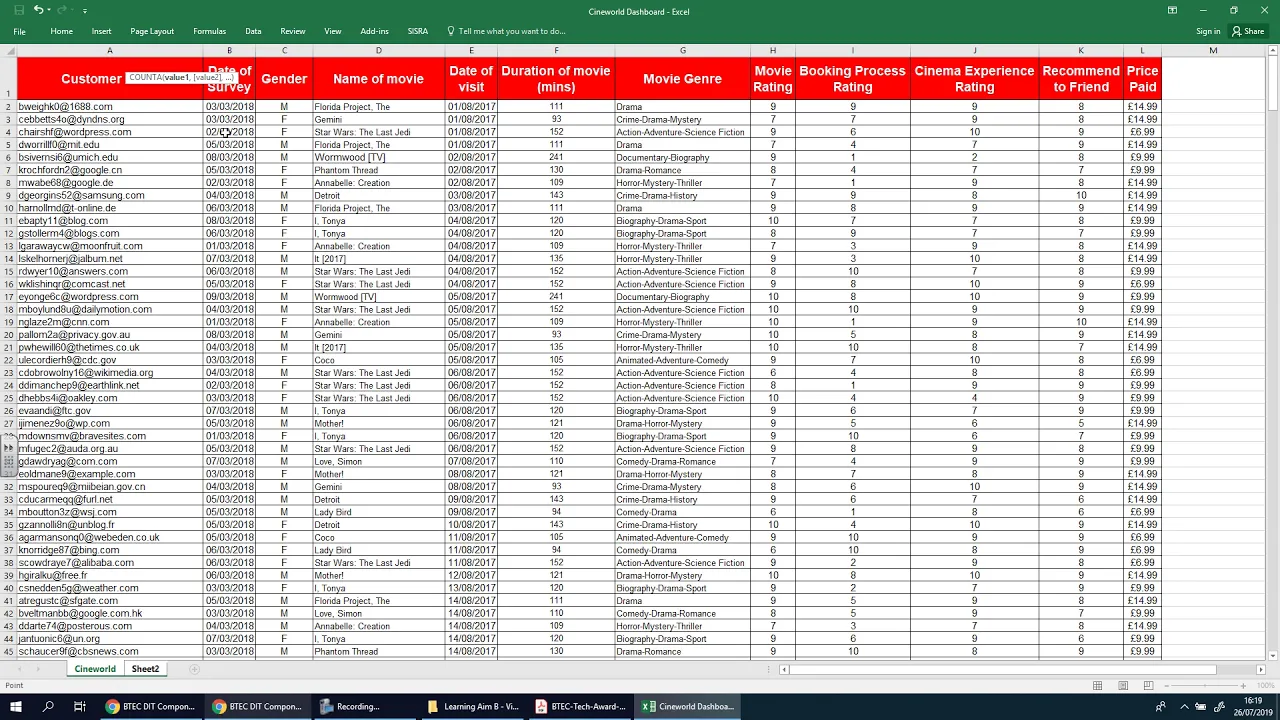The height and width of the screenshot is (720, 1280).
Task: Open the Review ribbon tab
Action: pos(293,31)
